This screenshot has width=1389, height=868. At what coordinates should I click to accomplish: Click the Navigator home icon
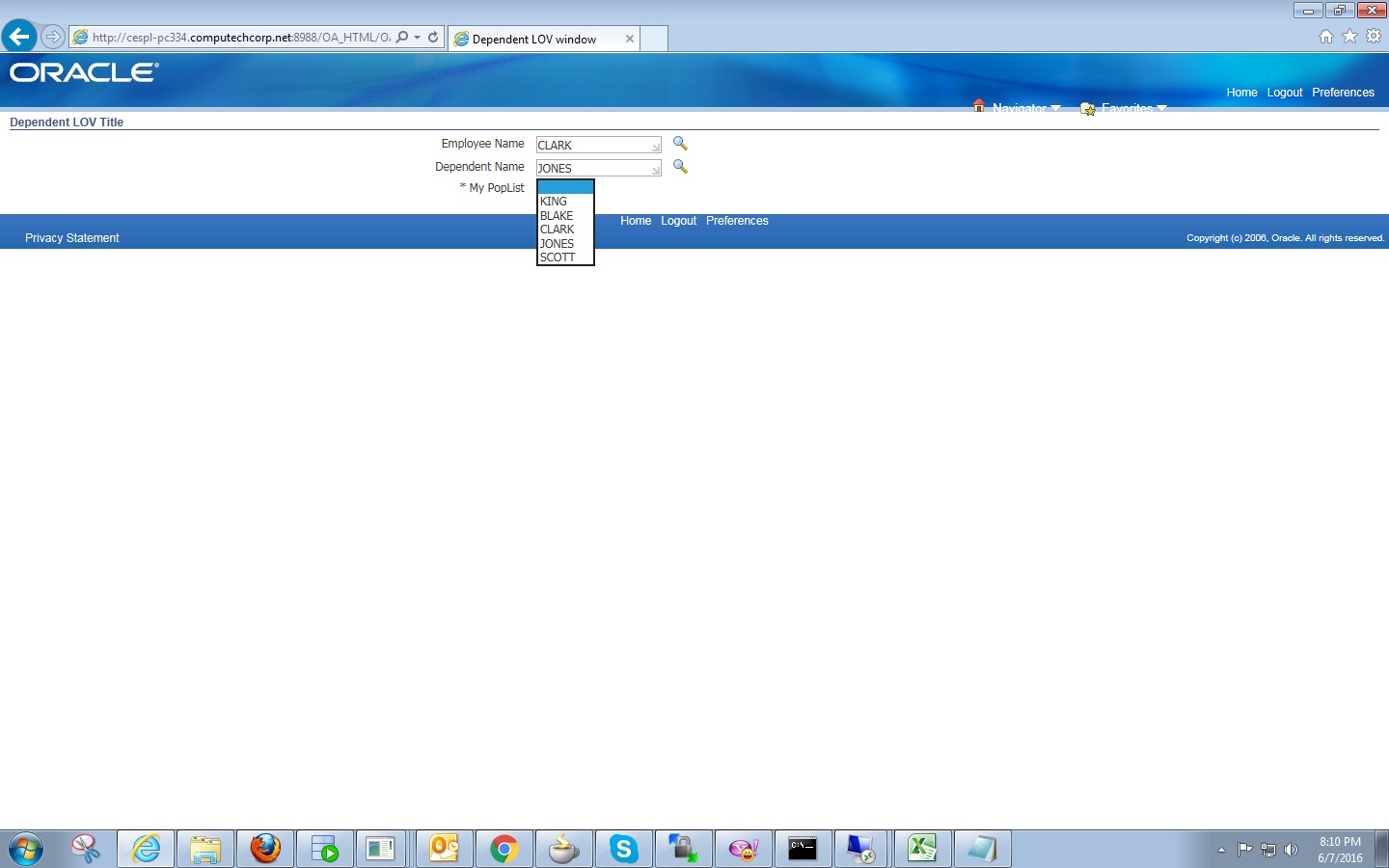tap(979, 106)
